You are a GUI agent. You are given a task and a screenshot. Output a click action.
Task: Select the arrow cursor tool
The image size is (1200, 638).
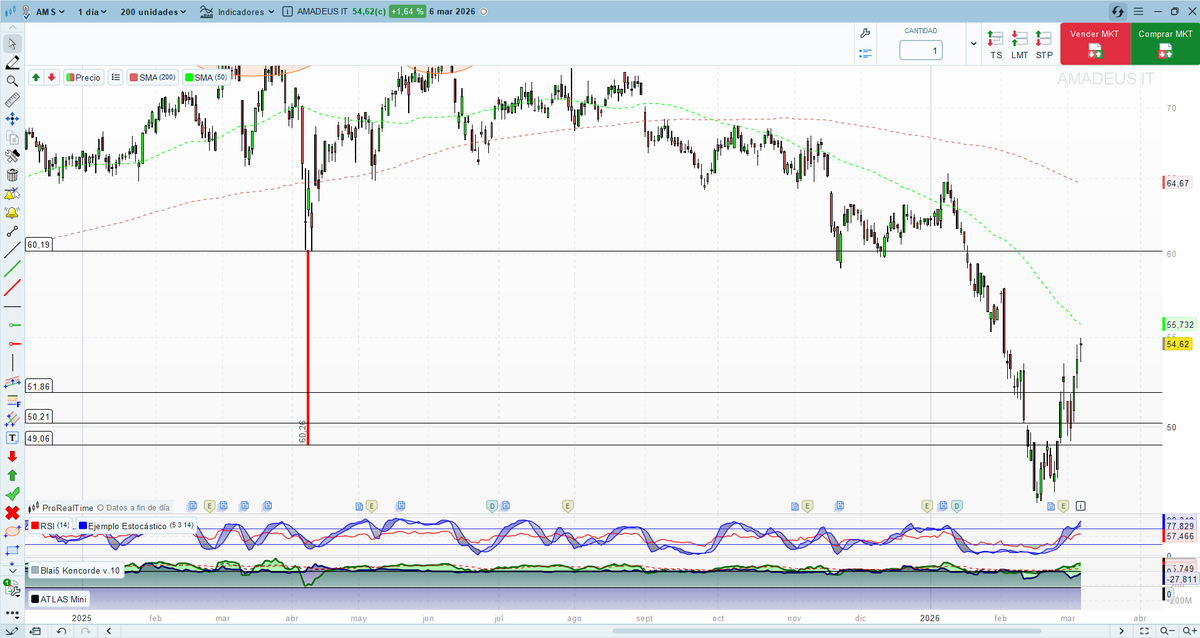click(x=12, y=44)
